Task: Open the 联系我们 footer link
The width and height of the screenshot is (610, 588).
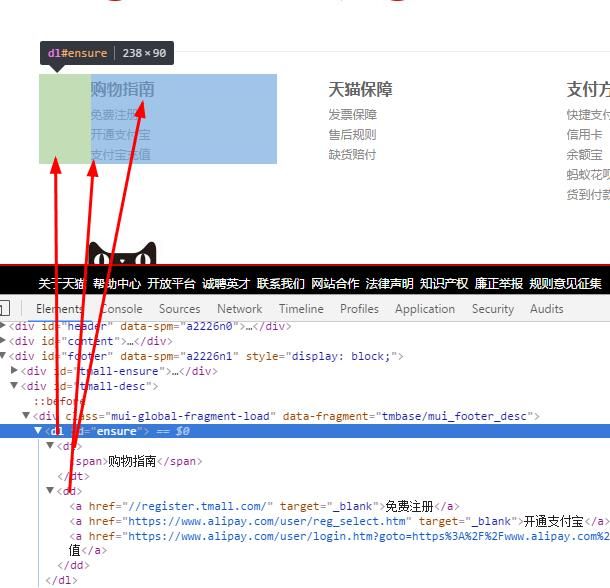Action: coord(280,284)
